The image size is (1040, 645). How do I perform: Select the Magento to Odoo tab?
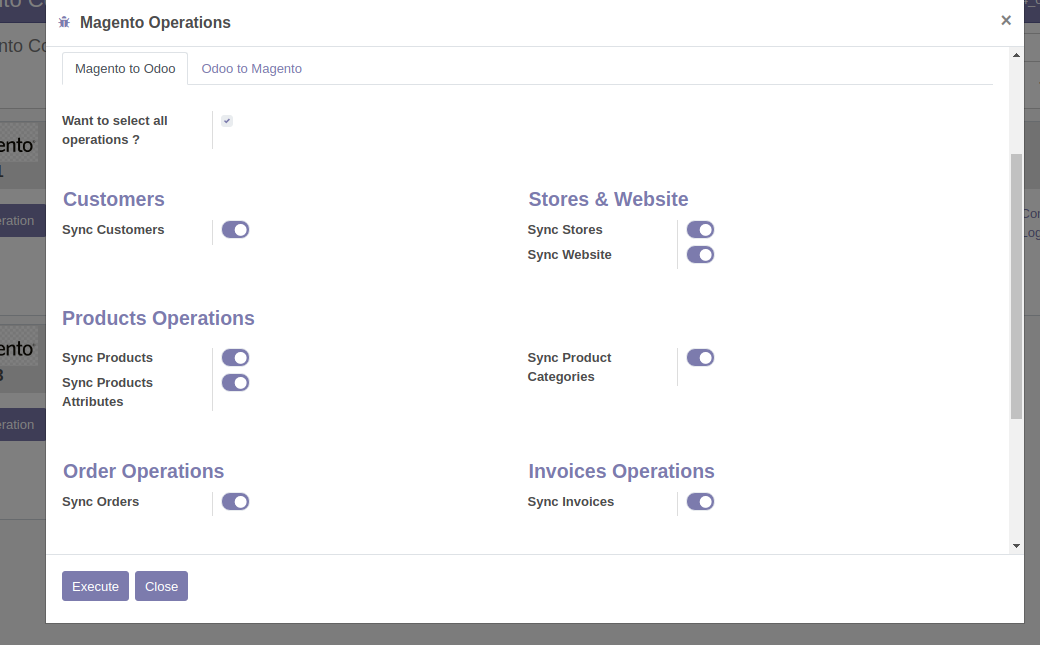[125, 69]
